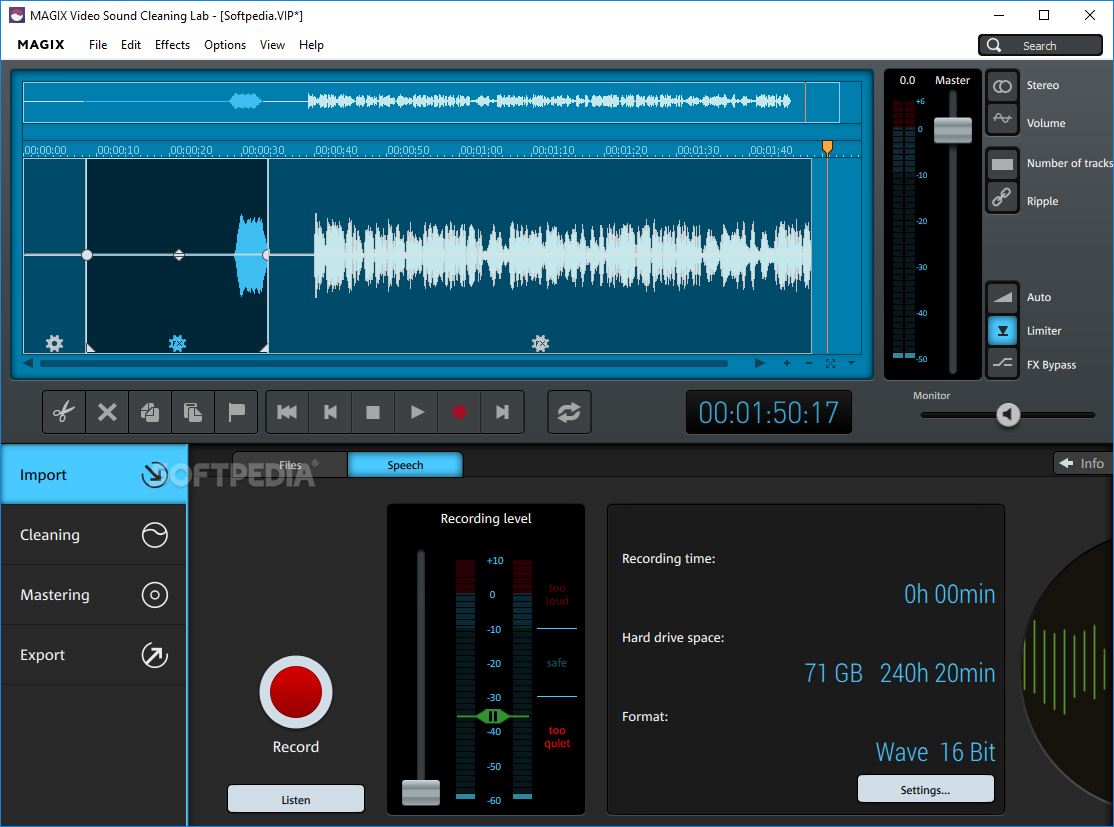Zoom in the timeline with plus
The width and height of the screenshot is (1114, 827).
(x=786, y=363)
